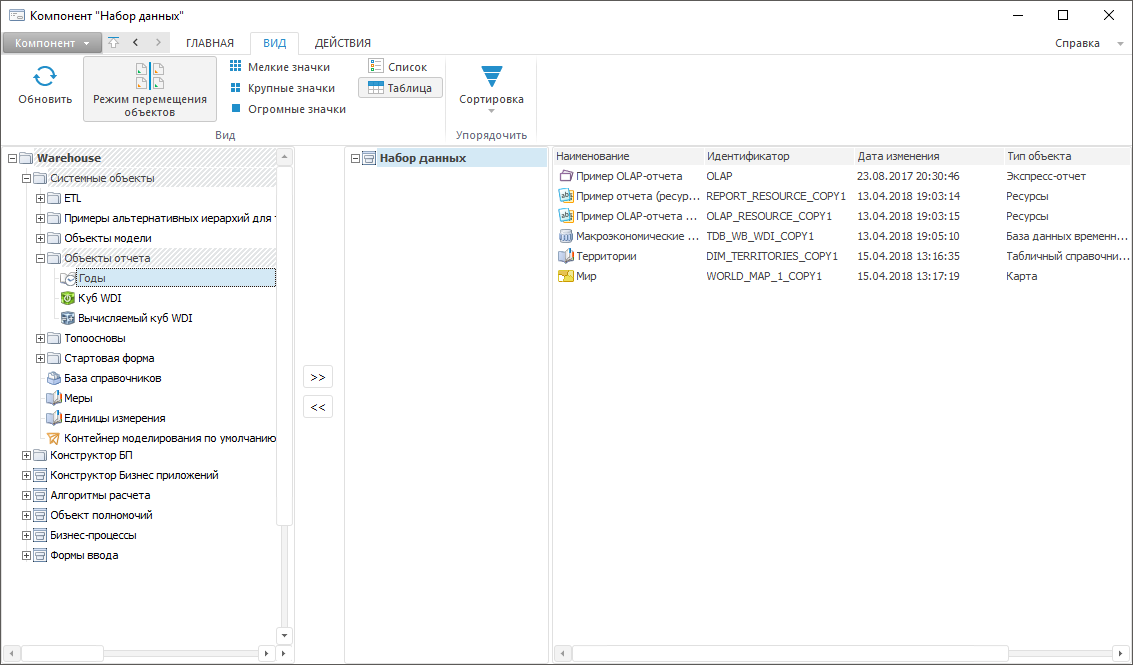Expand Объекты модели folder
The image size is (1133, 665).
[40, 239]
